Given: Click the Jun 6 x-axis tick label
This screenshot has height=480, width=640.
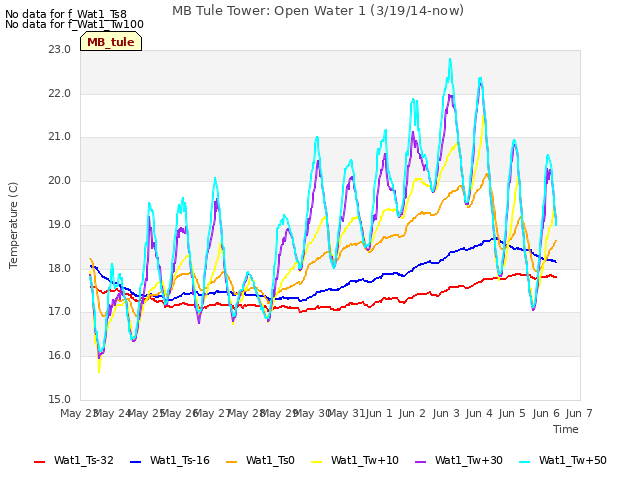Looking at the screenshot, I should click(x=546, y=413).
